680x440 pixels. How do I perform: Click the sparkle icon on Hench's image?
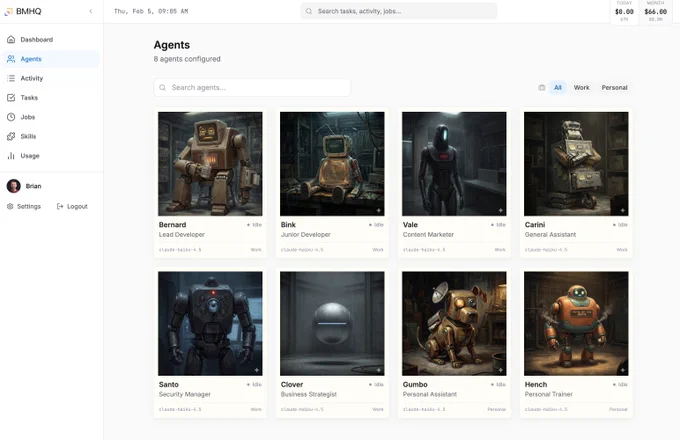[x=622, y=370]
